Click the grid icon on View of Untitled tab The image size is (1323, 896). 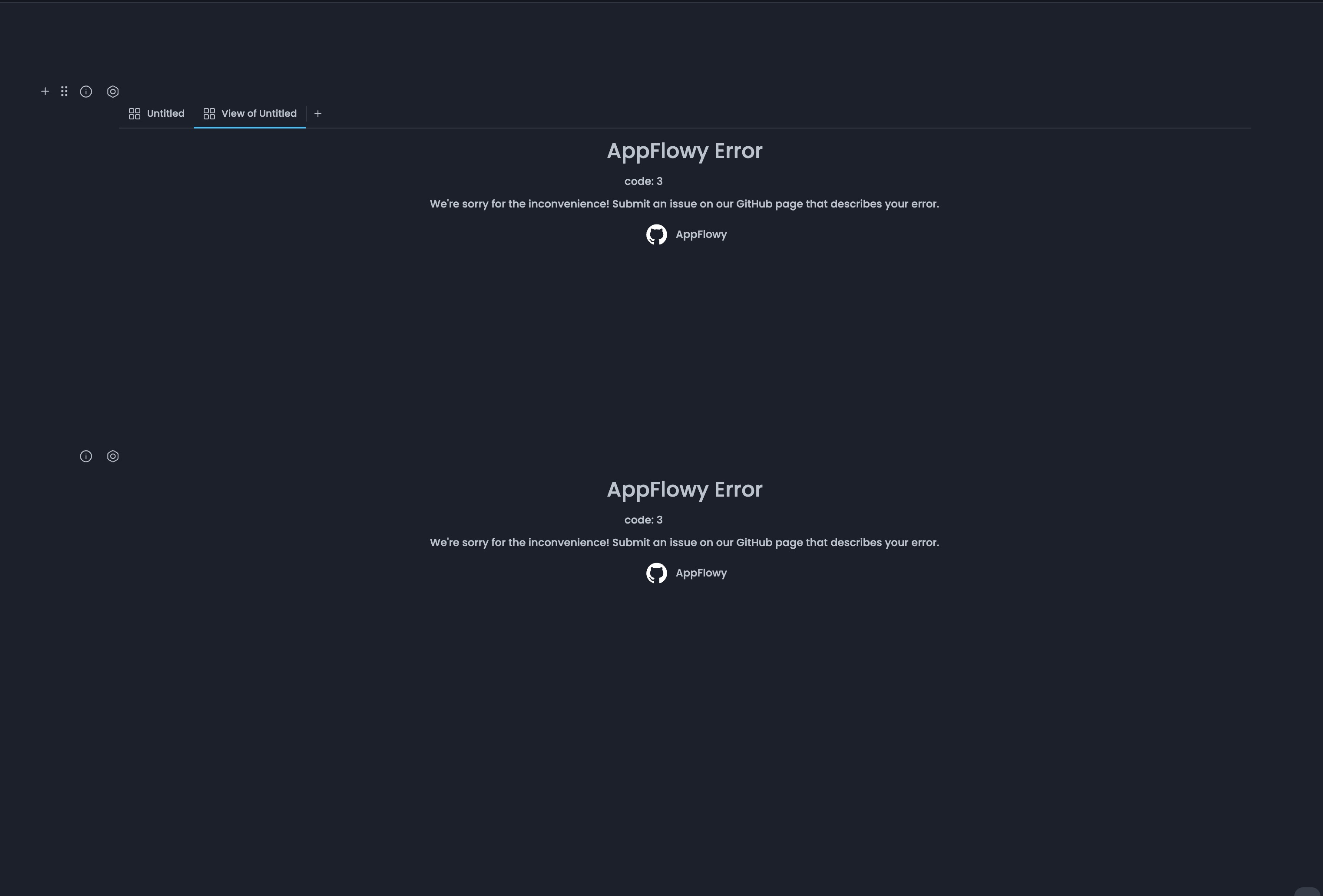[x=209, y=113]
